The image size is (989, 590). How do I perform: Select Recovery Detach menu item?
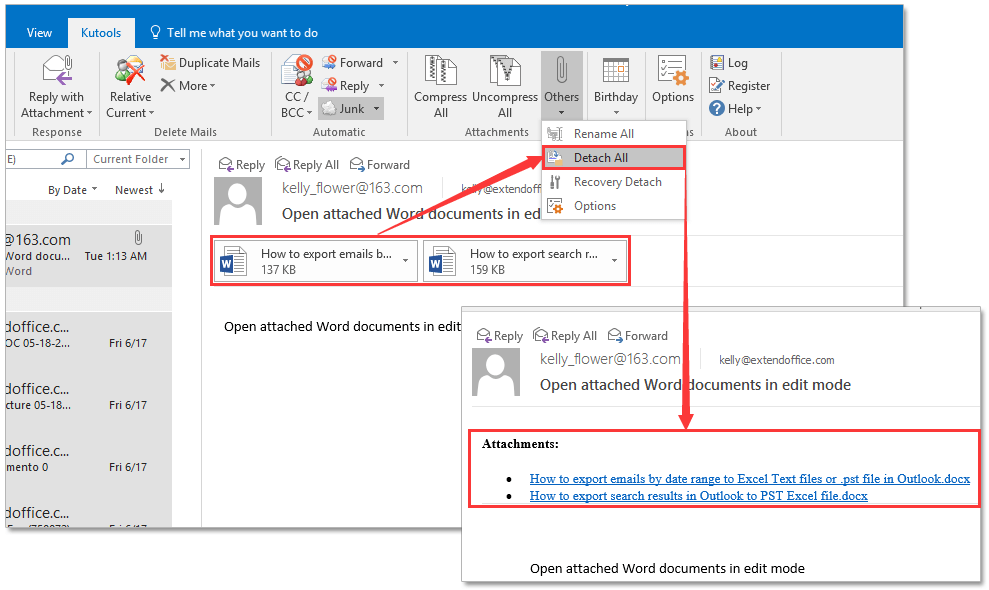[x=617, y=182]
